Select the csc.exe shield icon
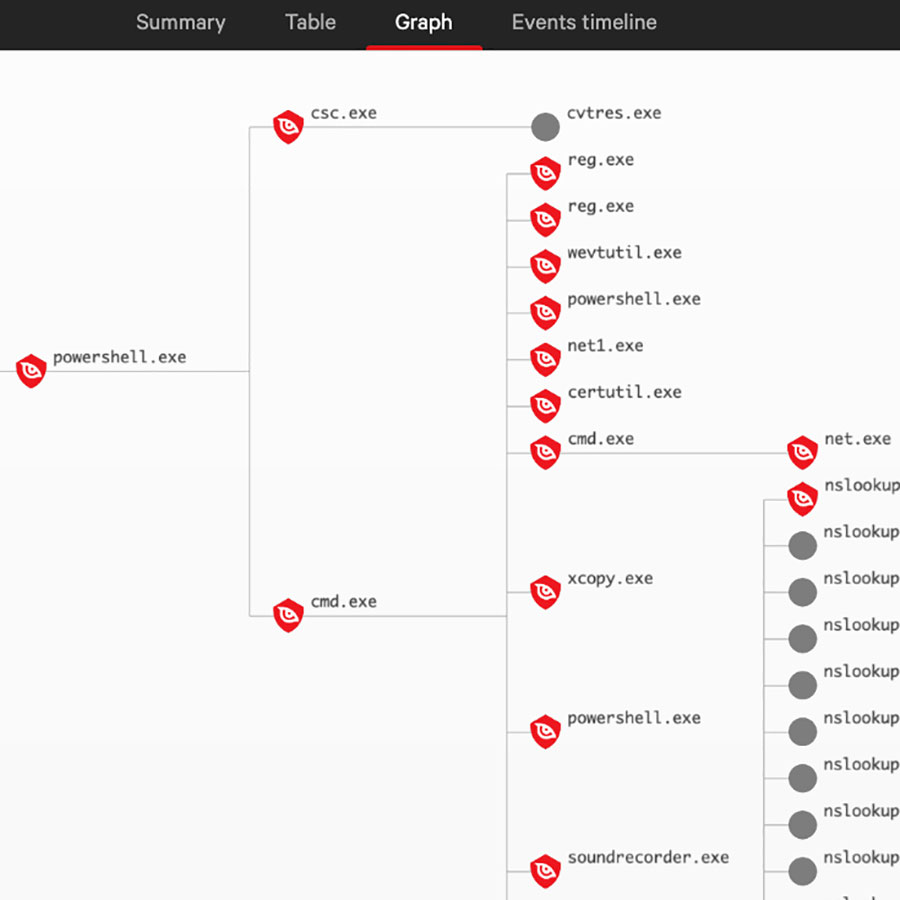The width and height of the screenshot is (900, 900). click(288, 127)
